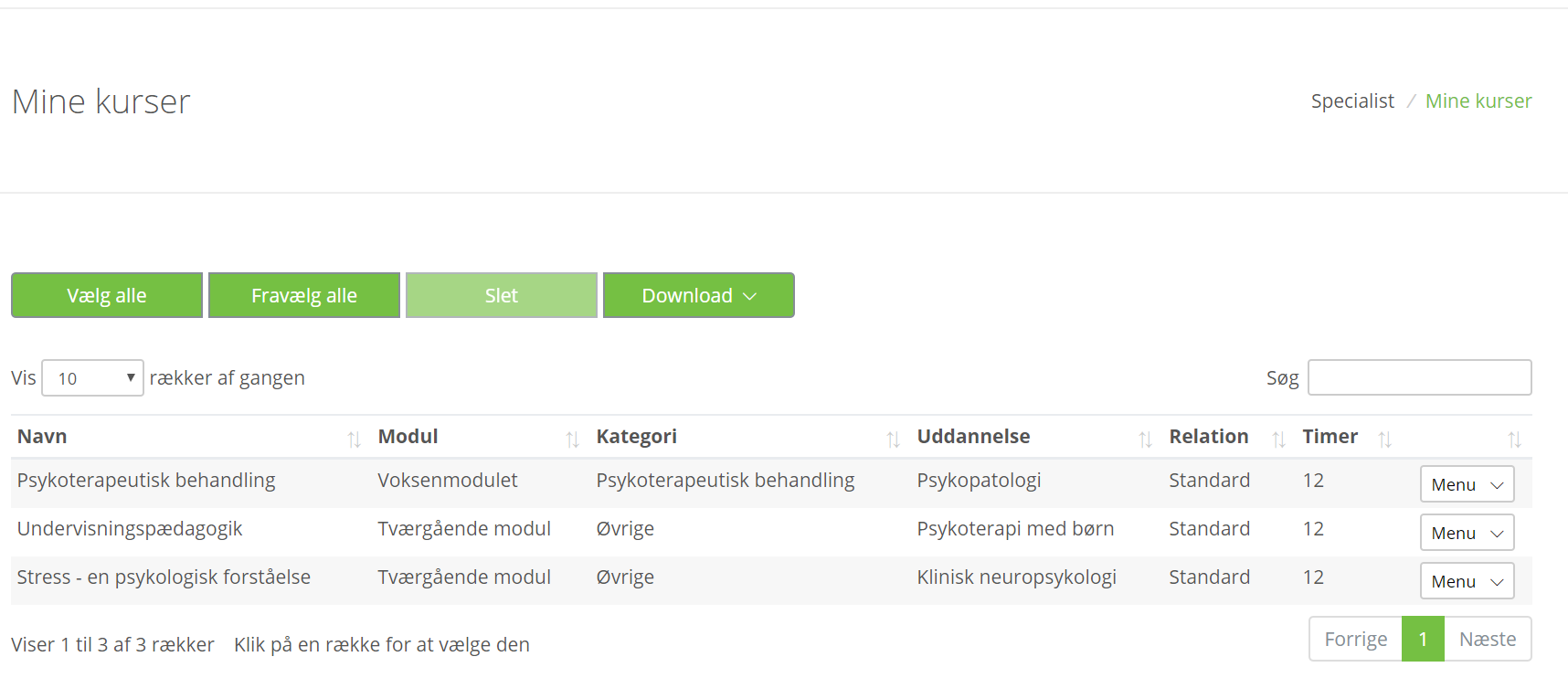Sort table by Navn column arrows
Viewport: 1568px width, 699px height.
tap(354, 440)
